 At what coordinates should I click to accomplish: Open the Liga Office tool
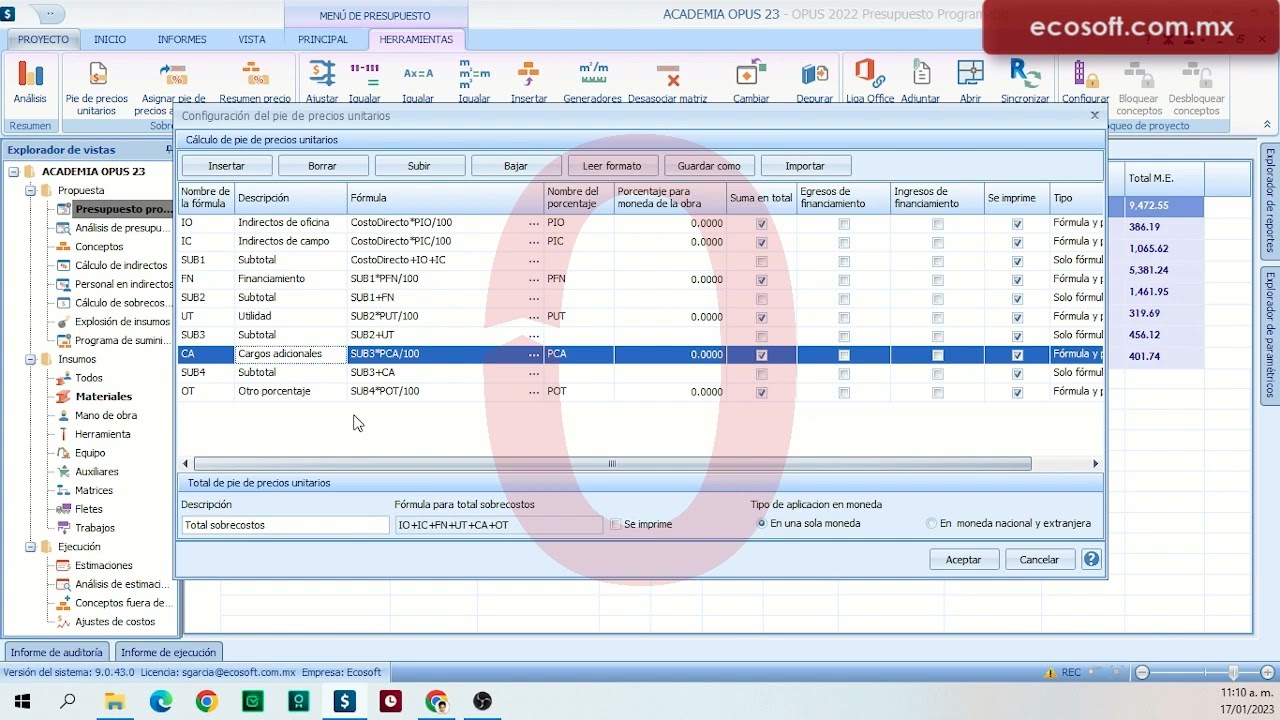point(870,81)
